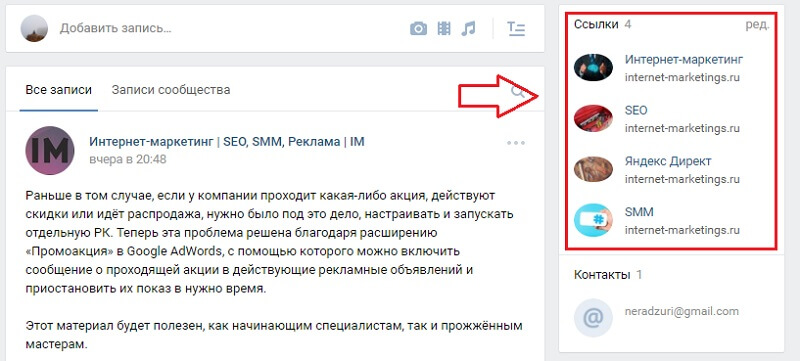Image resolution: width=800 pixels, height=361 pixels.
Task: Click post timestamp вчера в 20:48
Action: click(128, 160)
